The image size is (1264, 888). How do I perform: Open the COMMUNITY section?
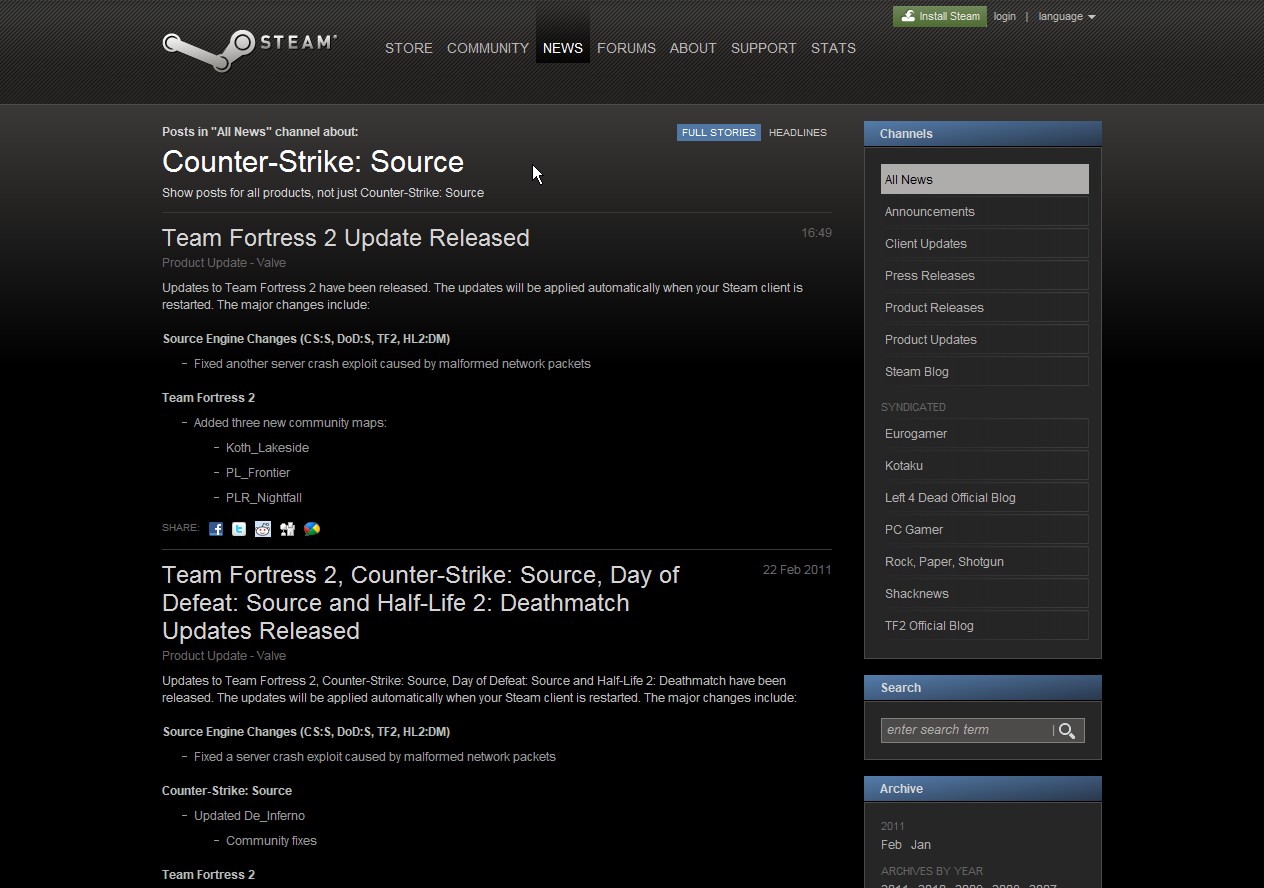tap(488, 48)
